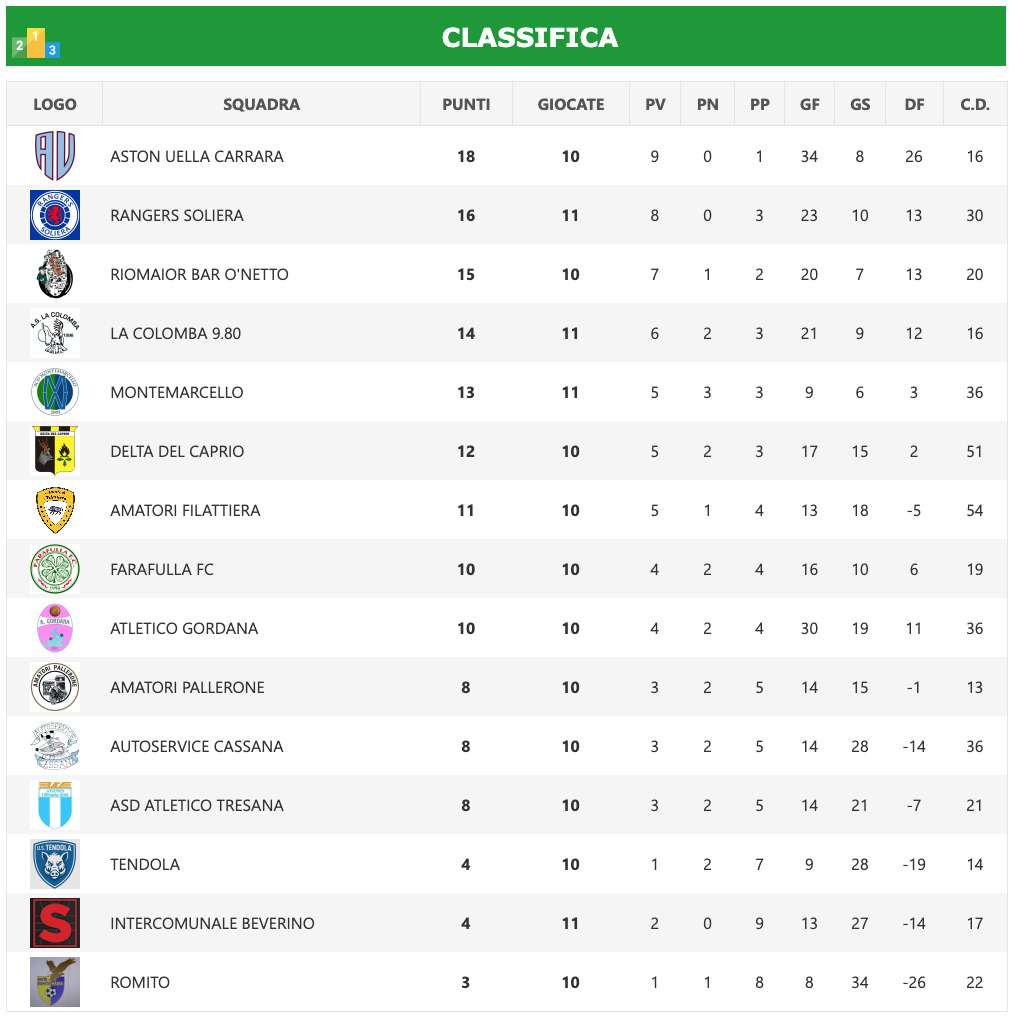Click the GIOCATE column header

pyautogui.click(x=571, y=104)
